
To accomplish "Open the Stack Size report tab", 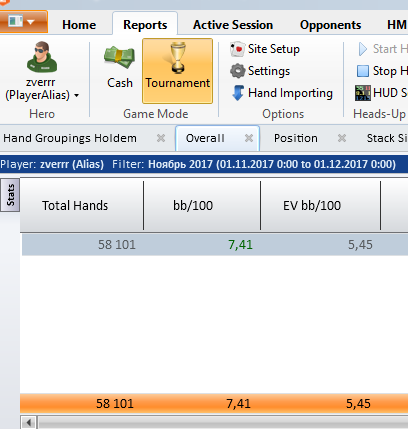I will coord(387,138).
